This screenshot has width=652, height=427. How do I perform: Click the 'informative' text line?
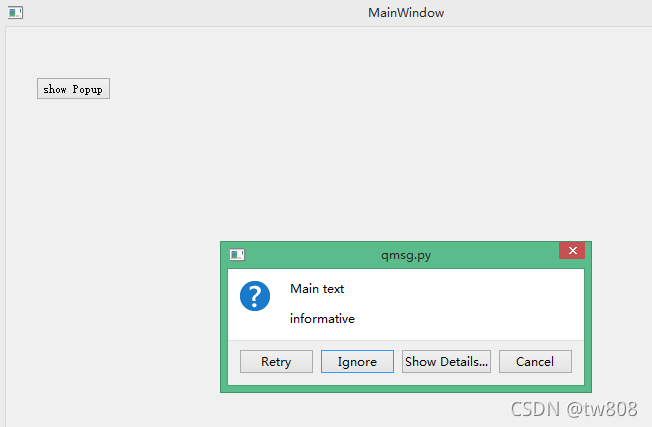click(x=322, y=318)
